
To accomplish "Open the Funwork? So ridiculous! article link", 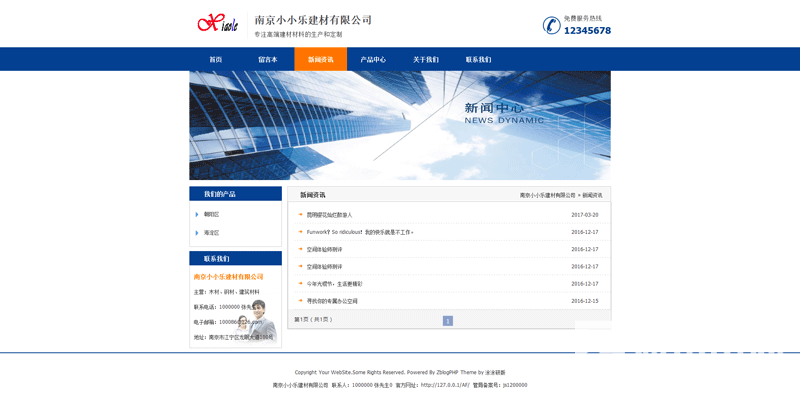I will (x=360, y=232).
